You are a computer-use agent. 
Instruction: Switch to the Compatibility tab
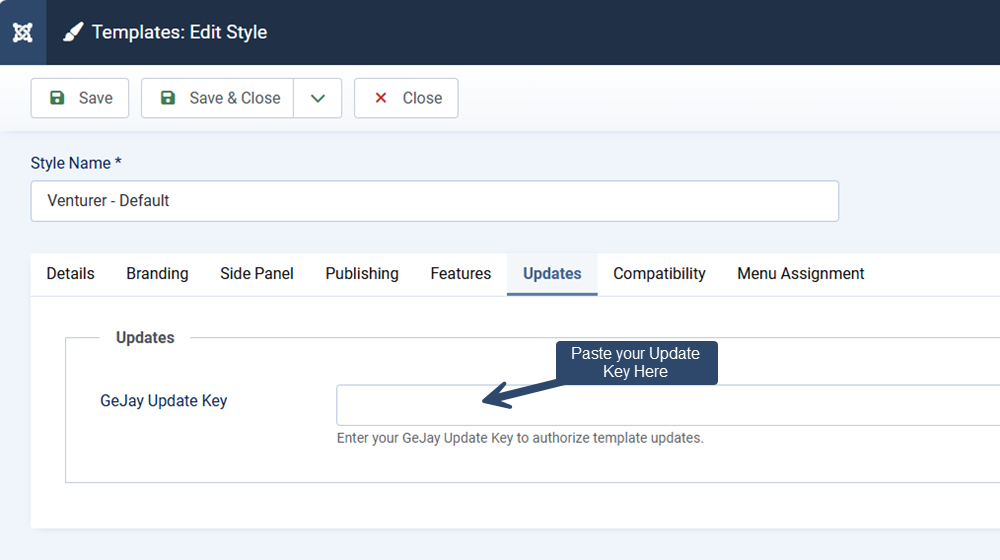[x=659, y=274]
